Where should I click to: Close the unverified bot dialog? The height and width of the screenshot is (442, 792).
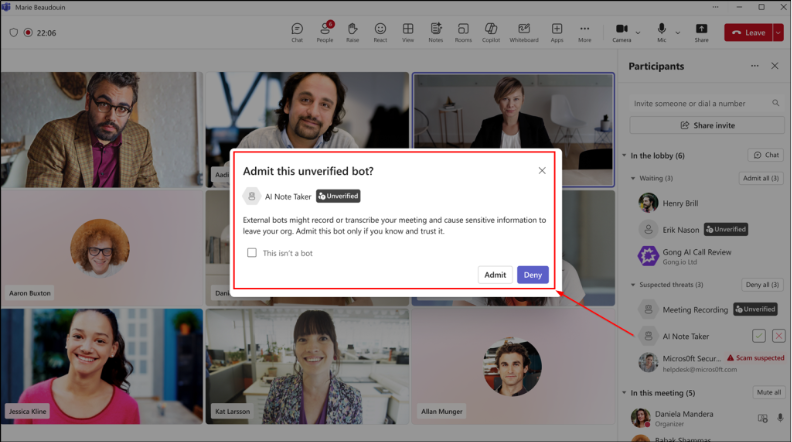click(x=542, y=171)
